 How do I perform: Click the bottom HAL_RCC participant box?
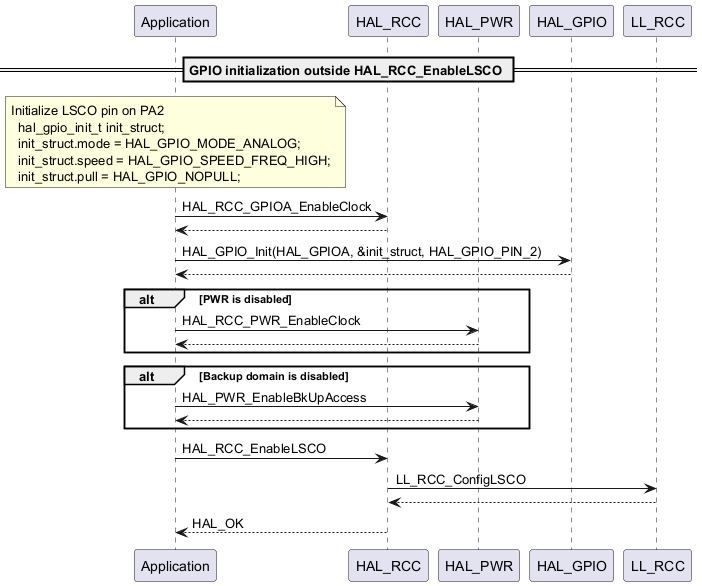387,566
